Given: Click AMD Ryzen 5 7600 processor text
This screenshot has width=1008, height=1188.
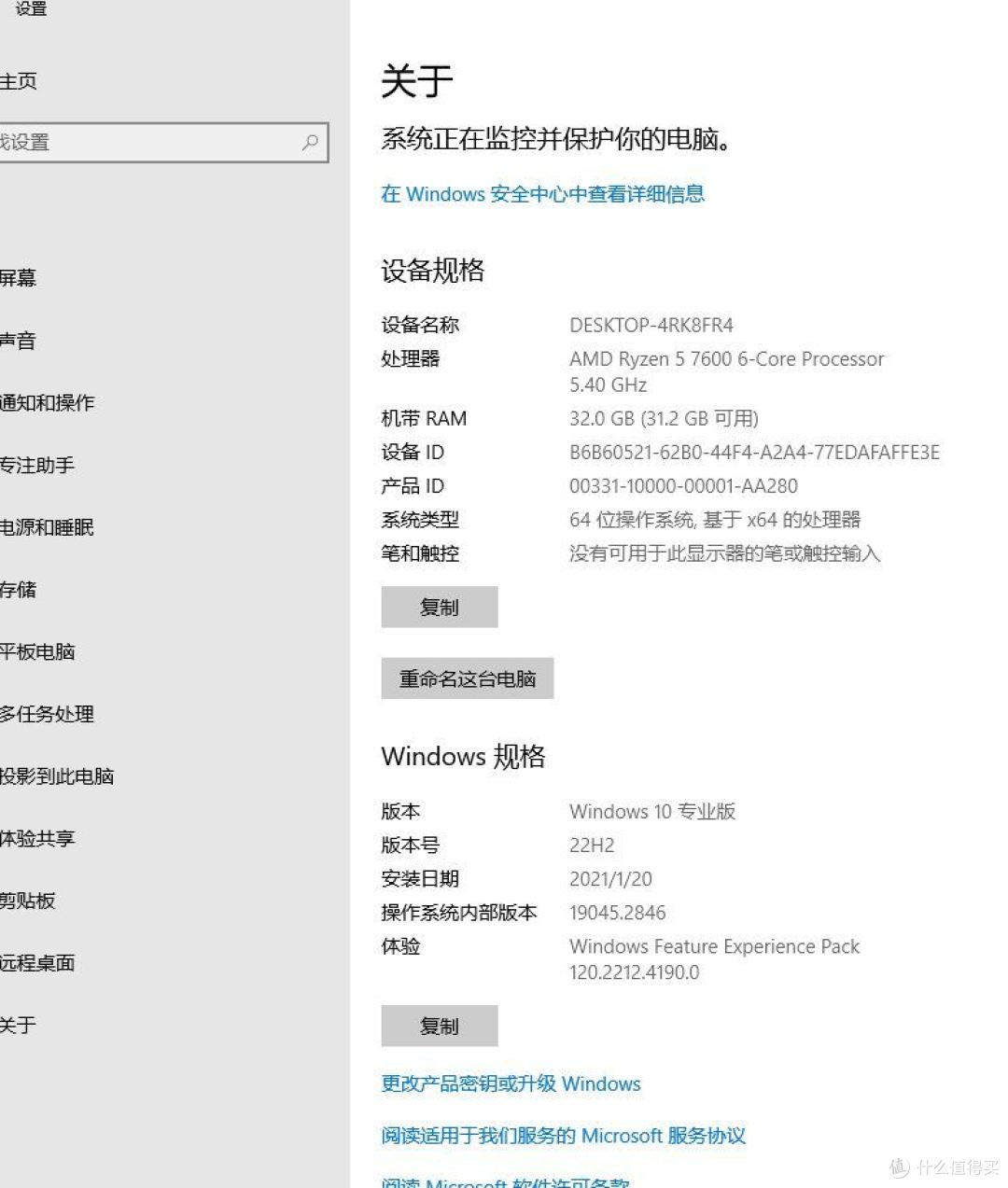Looking at the screenshot, I should pyautogui.click(x=726, y=358).
